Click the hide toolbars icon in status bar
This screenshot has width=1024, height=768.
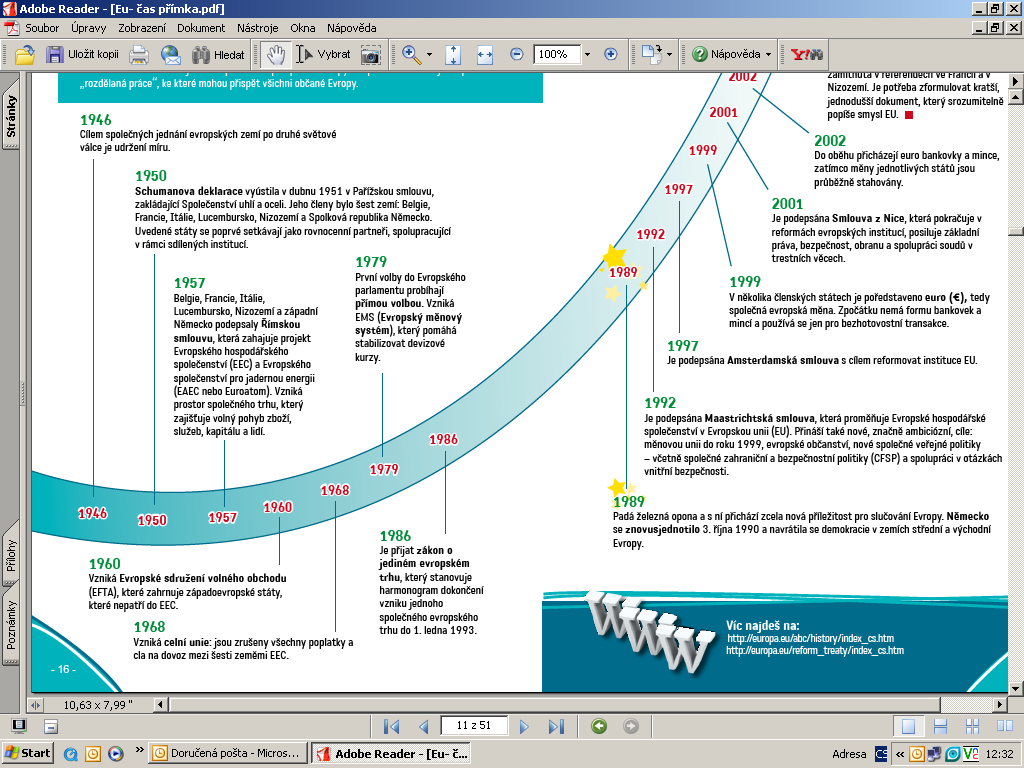coord(51,726)
